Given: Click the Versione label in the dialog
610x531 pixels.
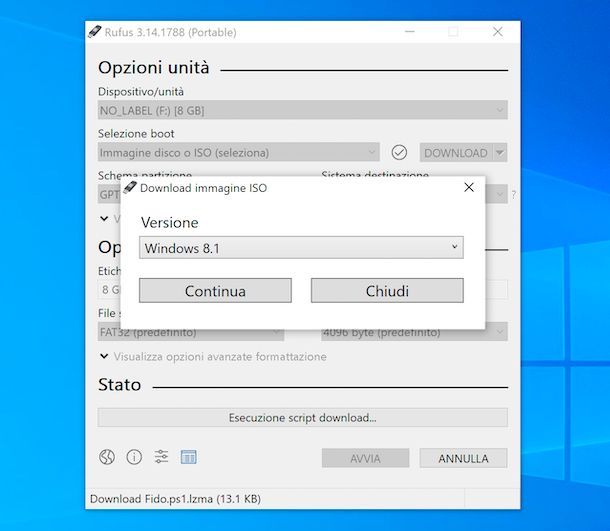Looking at the screenshot, I should click(170, 223).
